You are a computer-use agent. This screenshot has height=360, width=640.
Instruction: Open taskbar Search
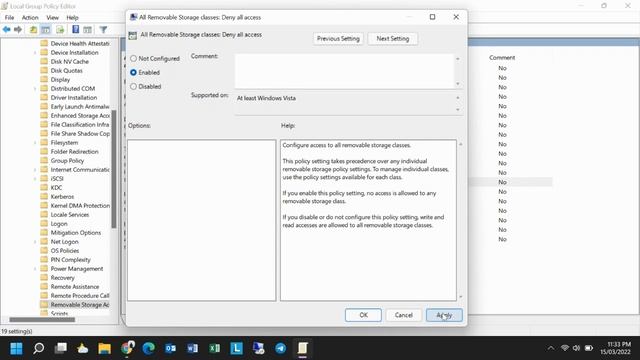(38, 348)
